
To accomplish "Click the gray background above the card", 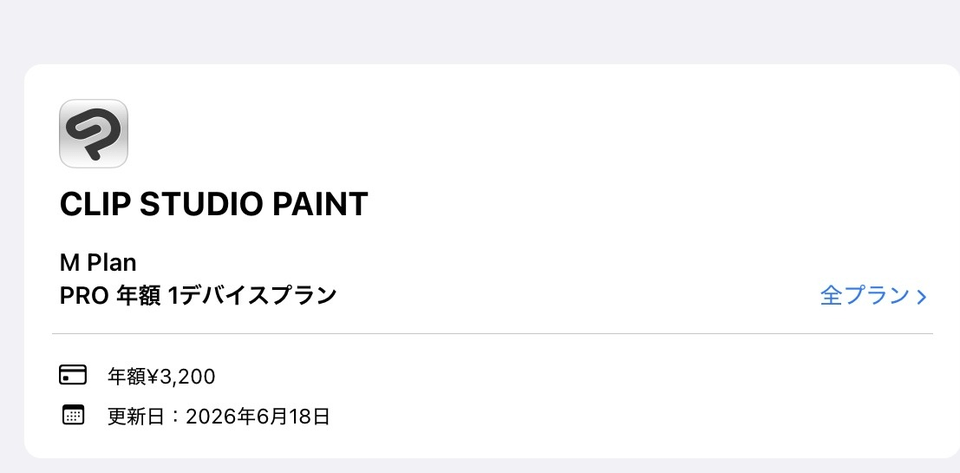I will coord(480,30).
